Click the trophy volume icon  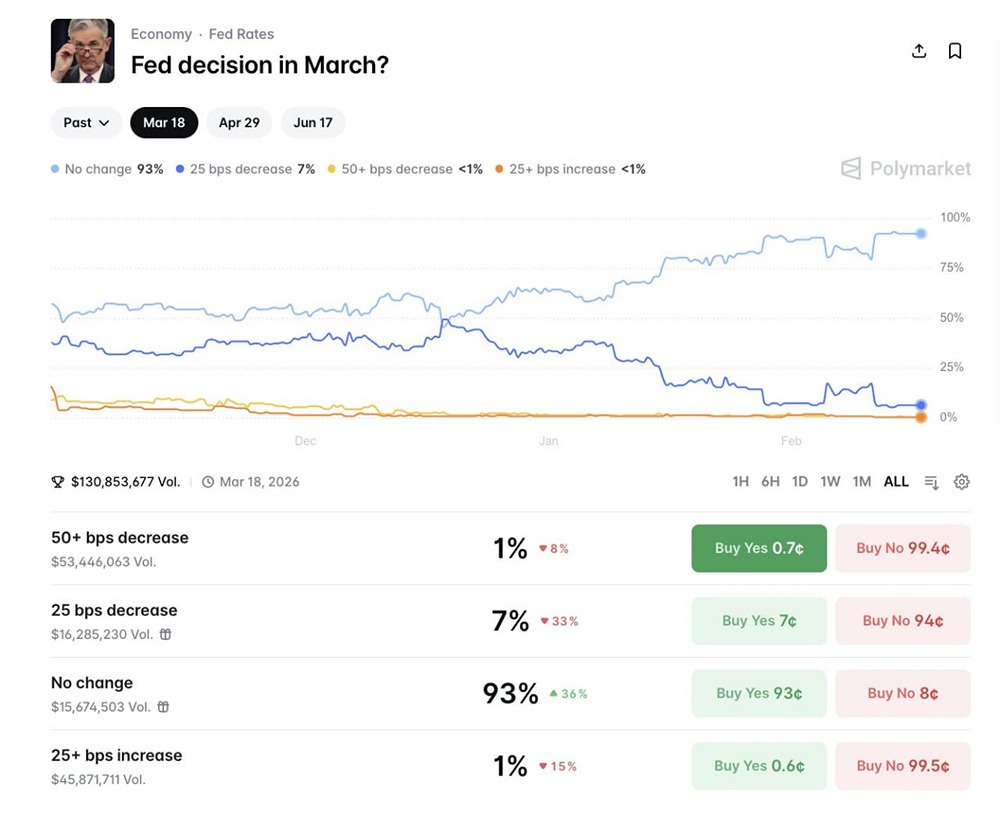pyautogui.click(x=58, y=482)
